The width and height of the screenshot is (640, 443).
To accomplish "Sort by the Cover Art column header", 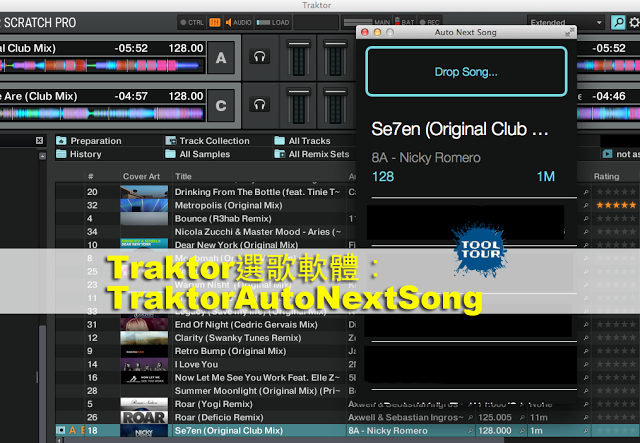I will tap(141, 176).
